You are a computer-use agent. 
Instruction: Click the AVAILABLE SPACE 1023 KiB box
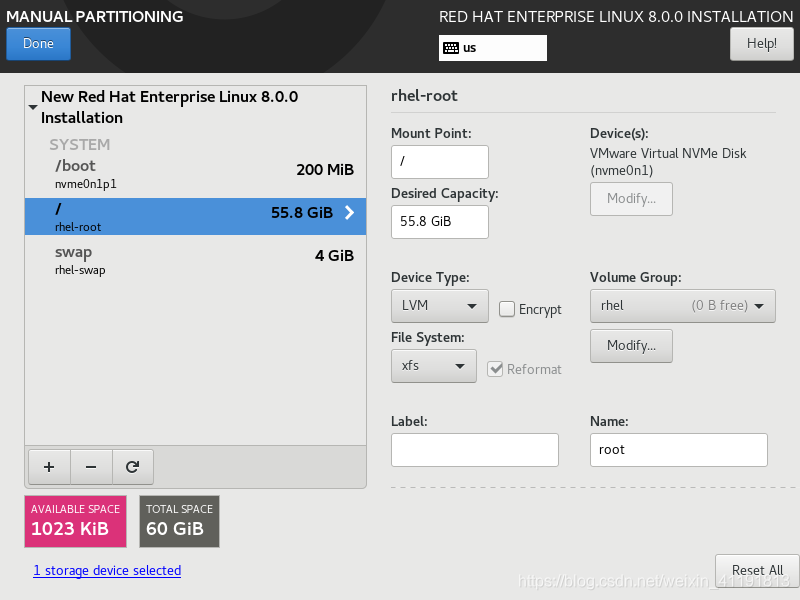click(x=76, y=521)
